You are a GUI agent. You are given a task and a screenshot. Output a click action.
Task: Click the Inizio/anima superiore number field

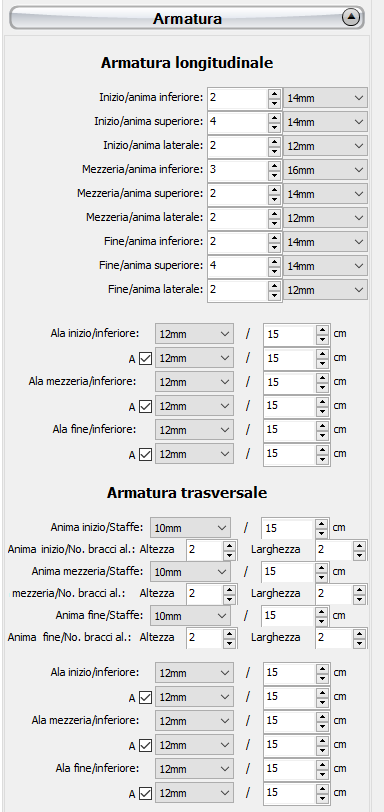tap(238, 122)
